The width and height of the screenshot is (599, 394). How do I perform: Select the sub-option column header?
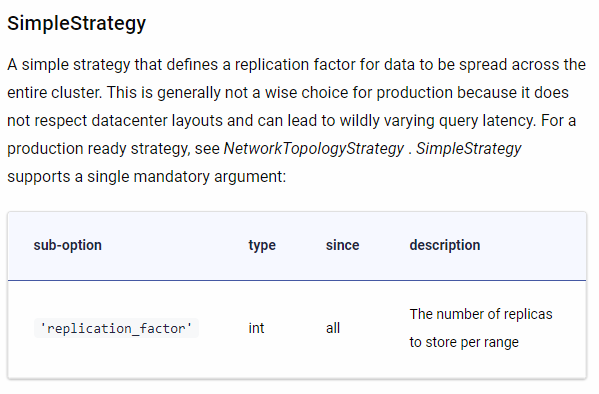[x=68, y=245]
